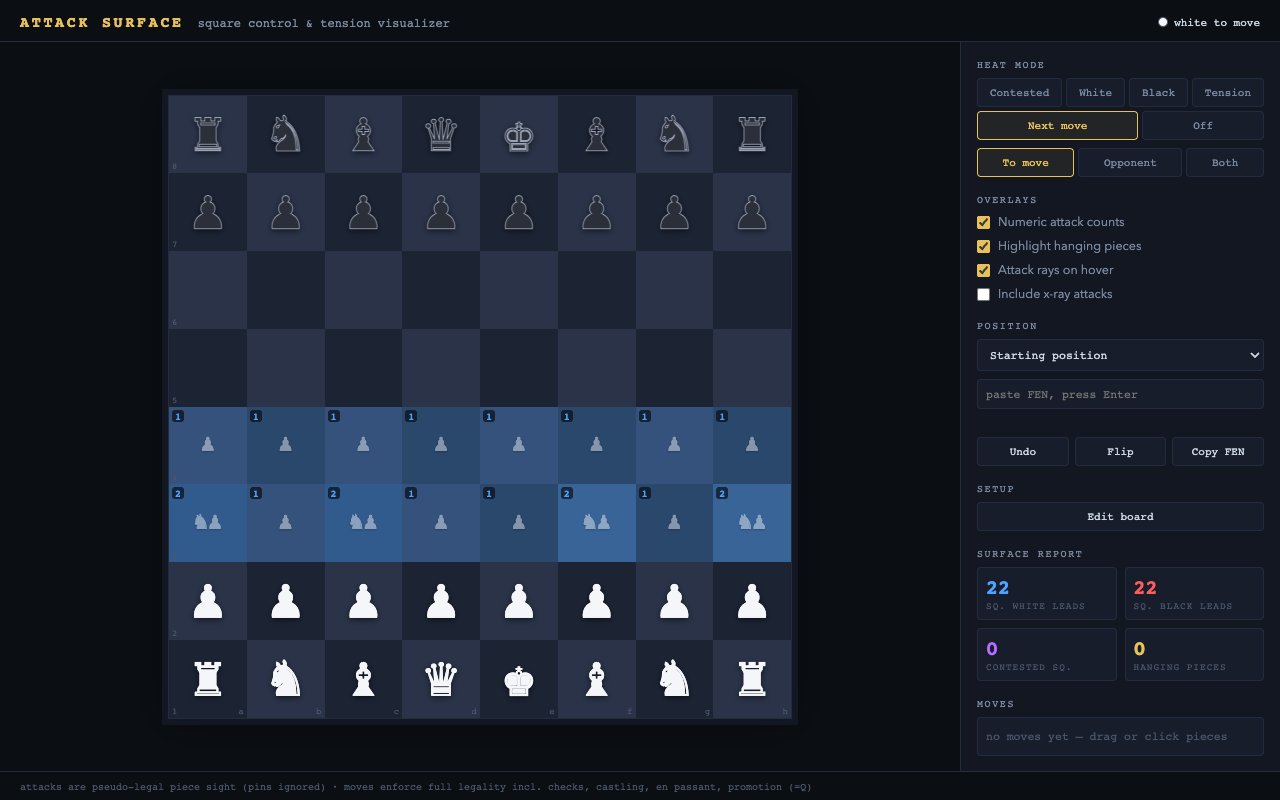Toggle Numeric attack counts checkbox
The width and height of the screenshot is (1280, 800).
983,222
